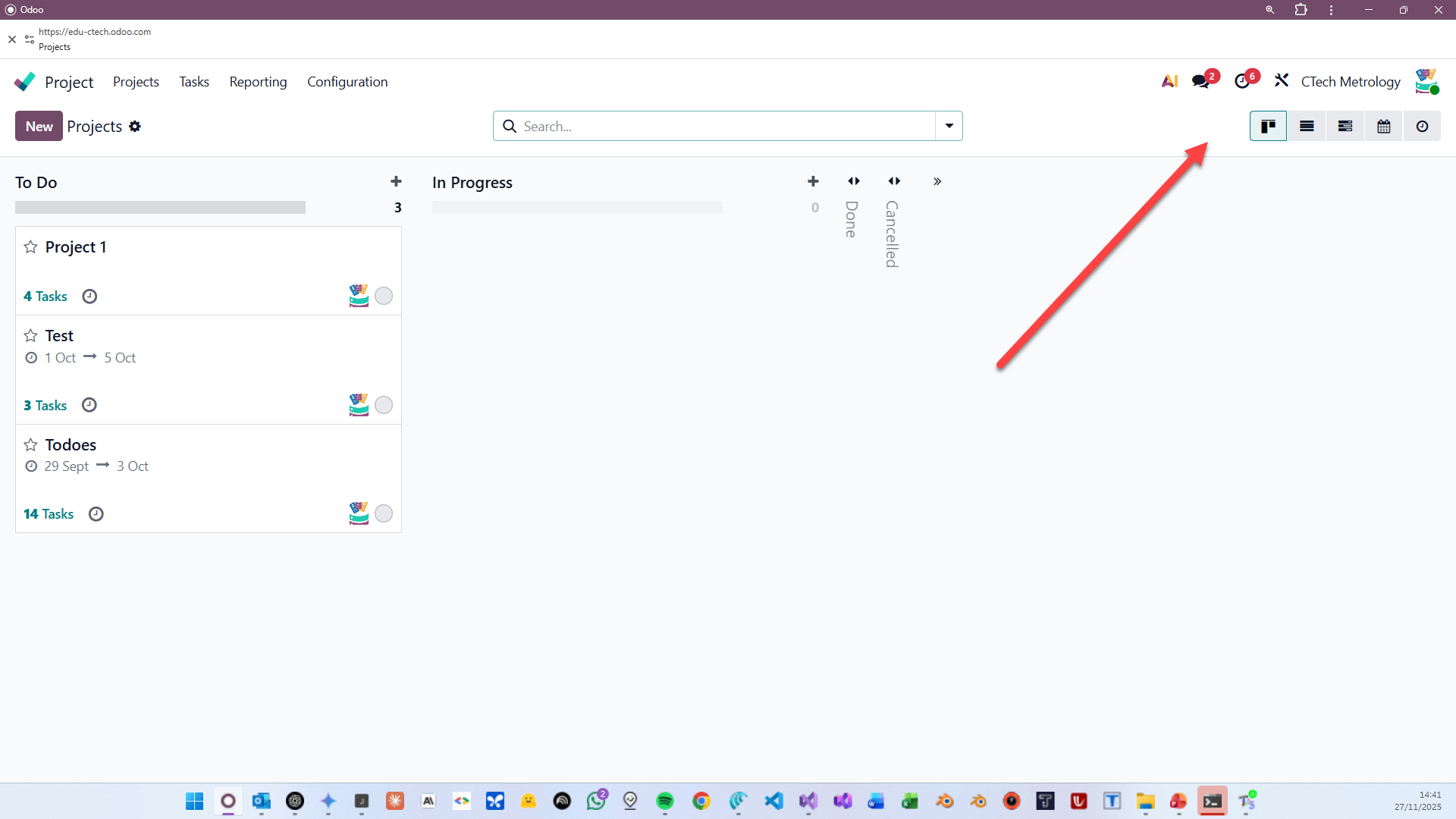Switch to Kanban view
The height and width of the screenshot is (819, 1456).
point(1268,127)
